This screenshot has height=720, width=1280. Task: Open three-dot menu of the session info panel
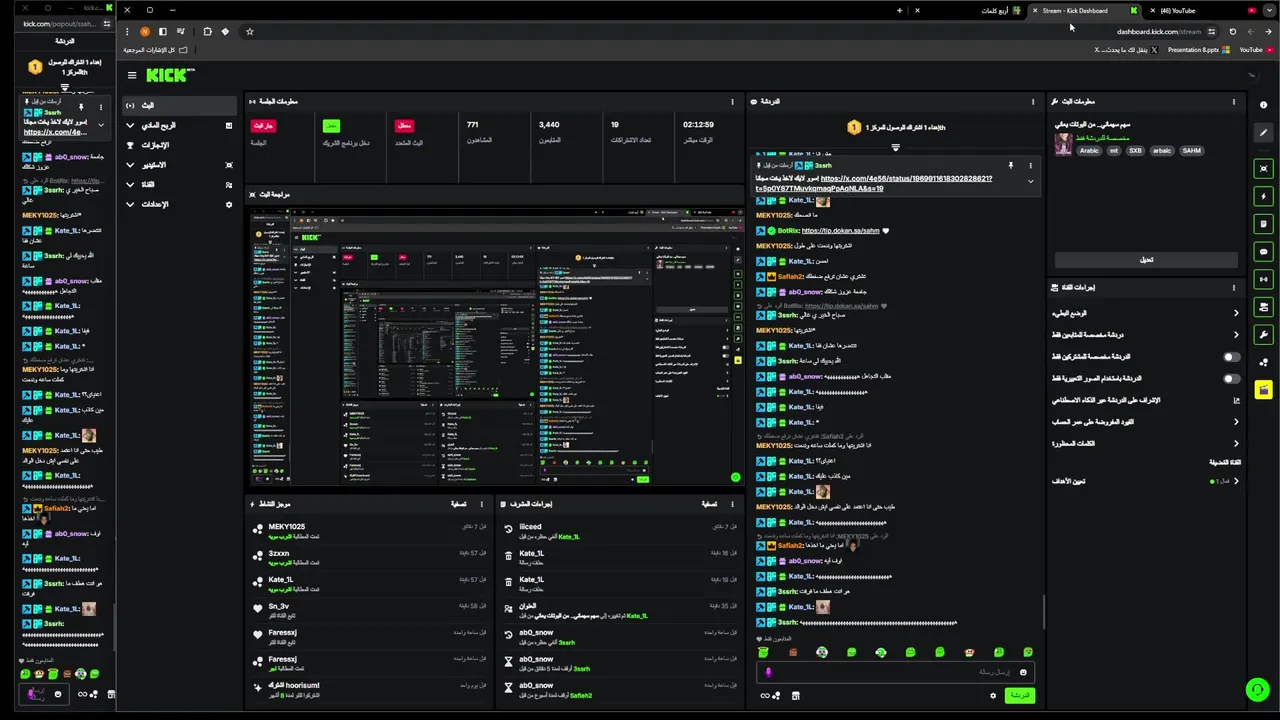coord(735,101)
